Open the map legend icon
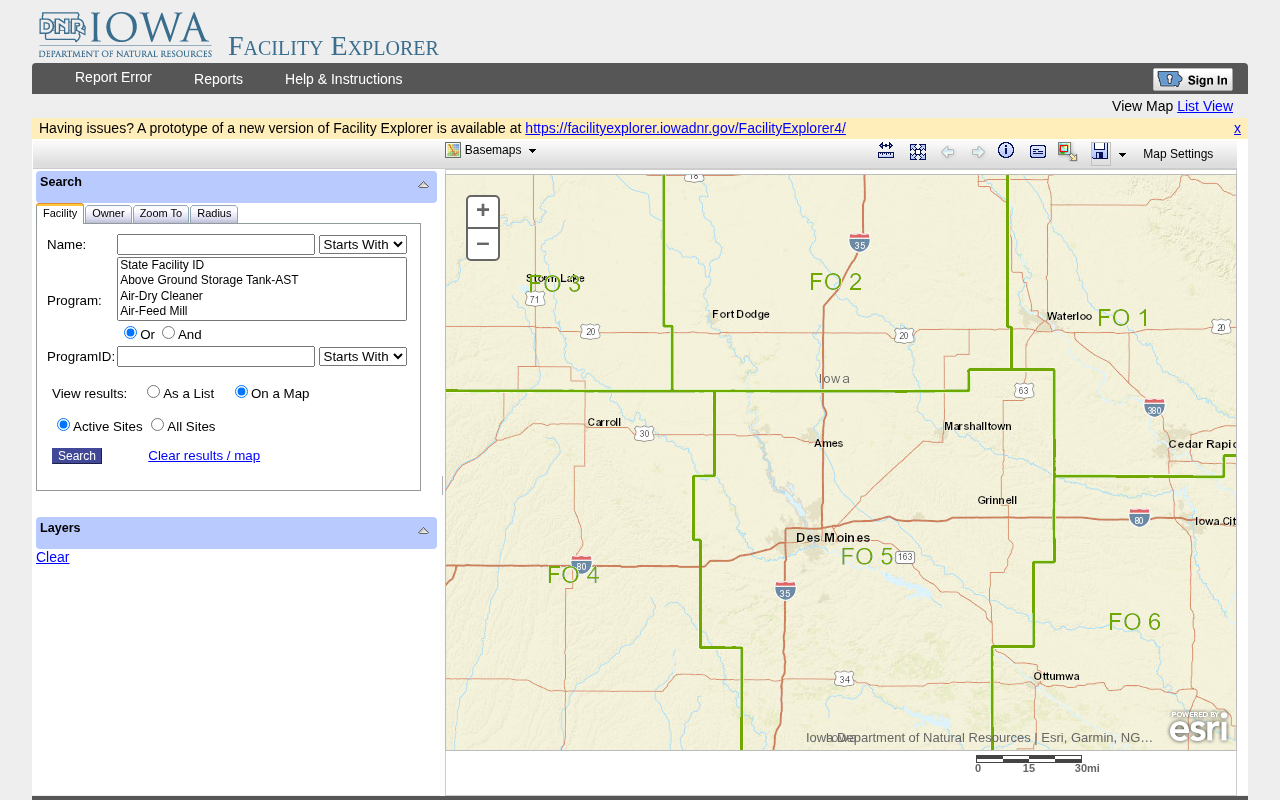The height and width of the screenshot is (800, 1280). point(1038,152)
